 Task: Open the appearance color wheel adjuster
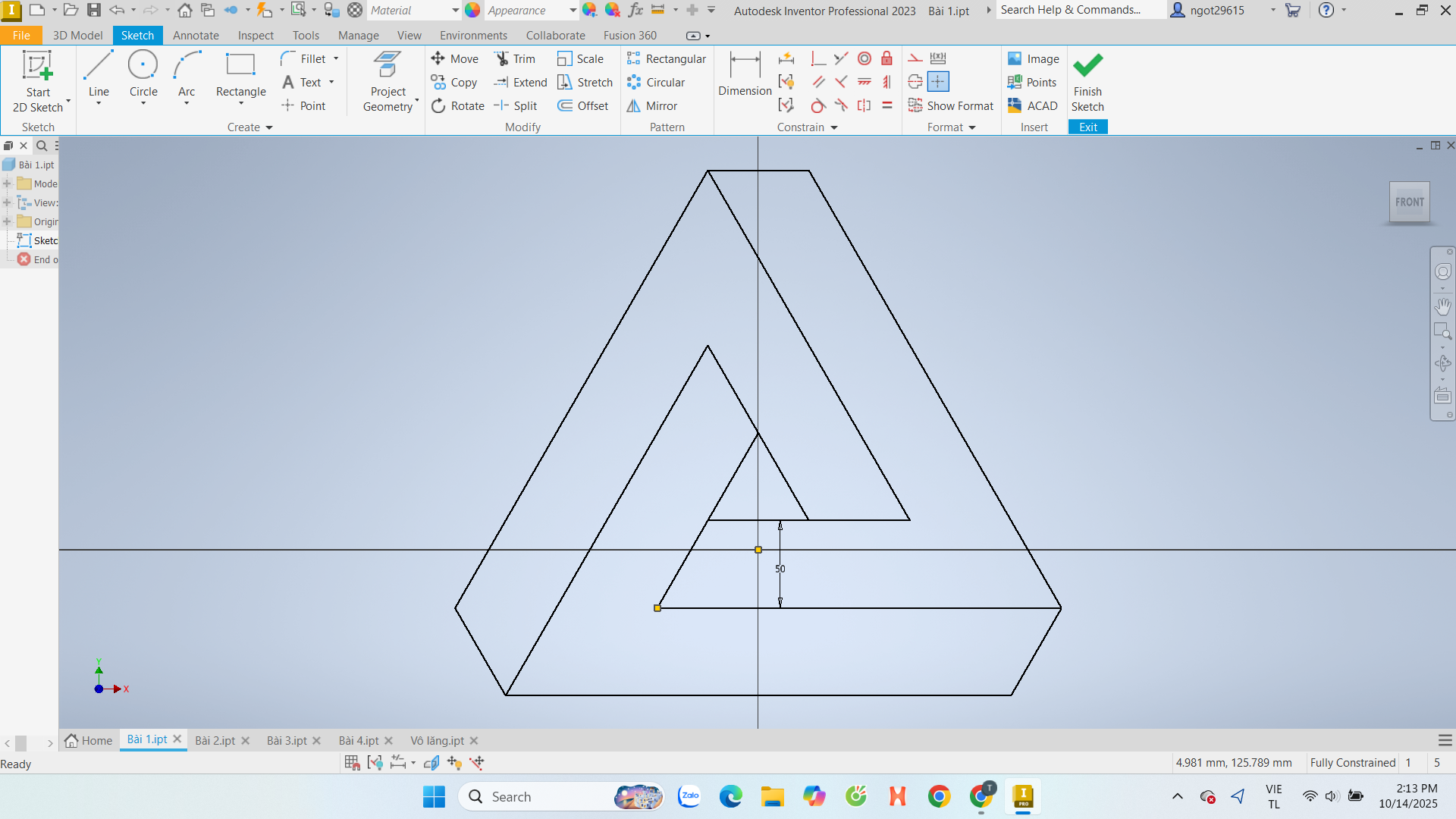click(x=589, y=11)
